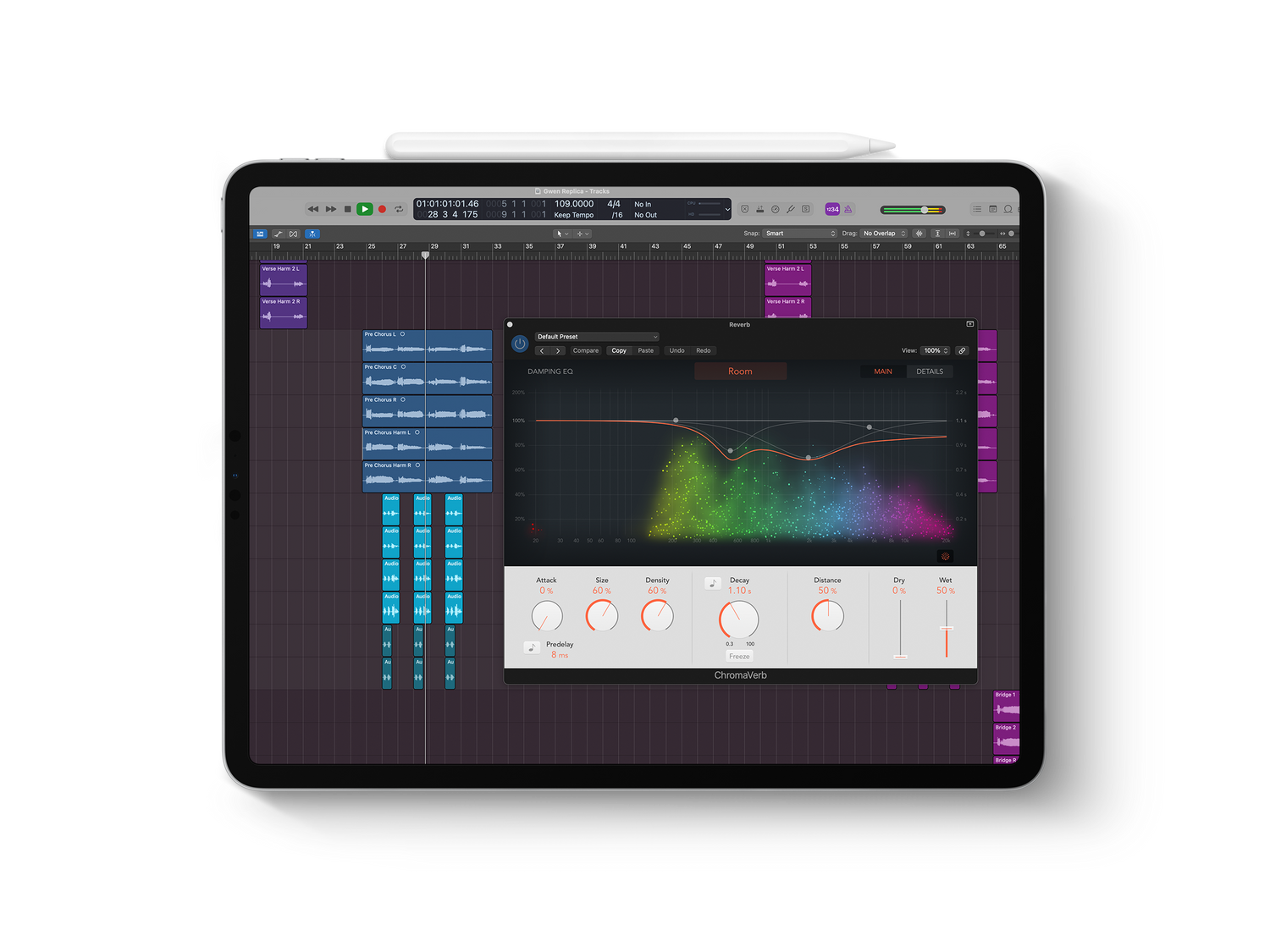
Task: Click the plugin link chain icon
Action: [962, 350]
